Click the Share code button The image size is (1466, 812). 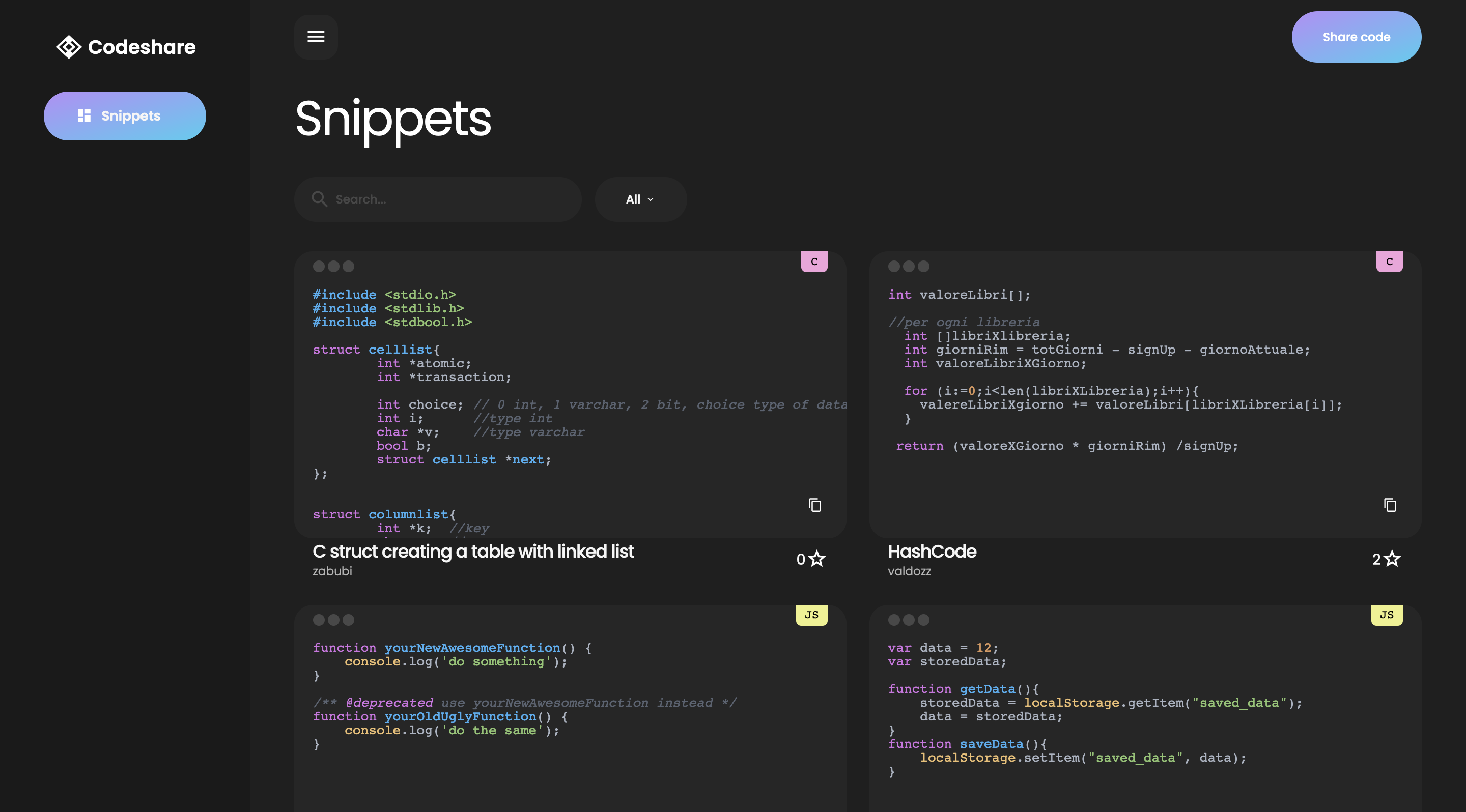click(x=1356, y=37)
